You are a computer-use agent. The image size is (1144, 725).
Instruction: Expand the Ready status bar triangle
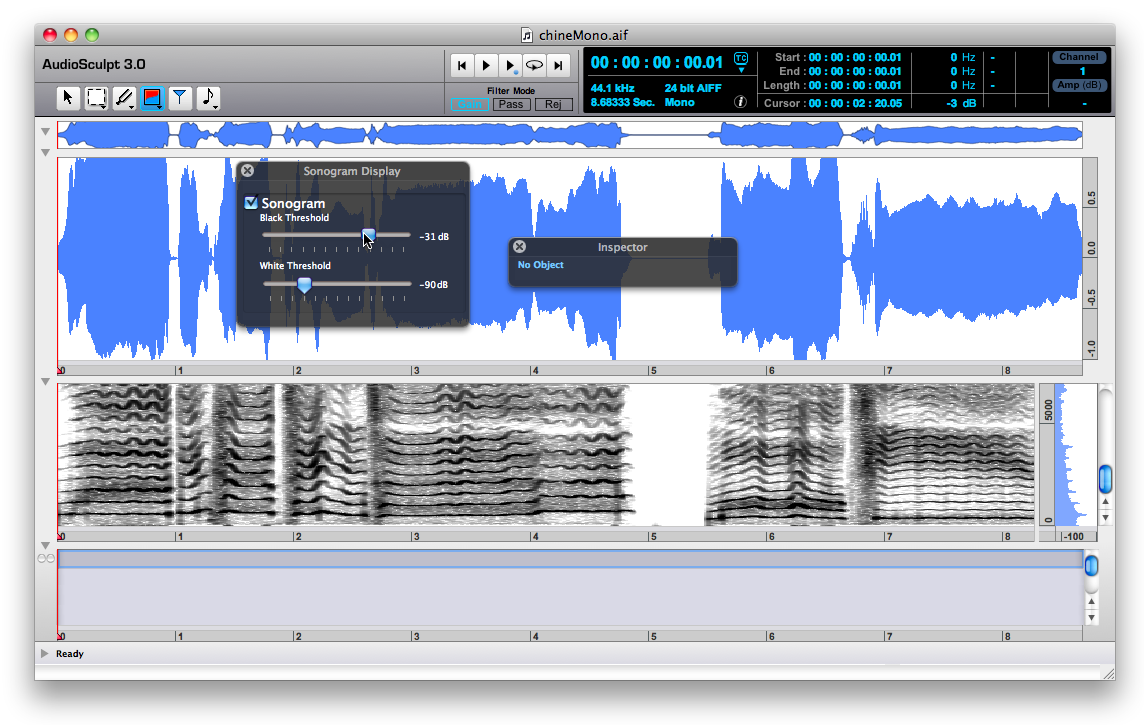click(x=45, y=653)
